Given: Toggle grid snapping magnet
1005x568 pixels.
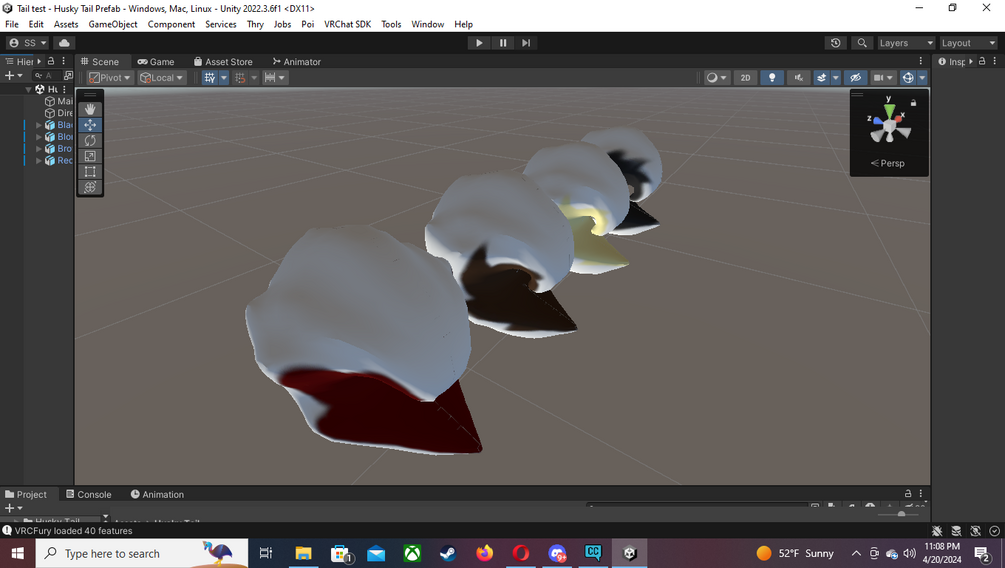Looking at the screenshot, I should (x=240, y=78).
